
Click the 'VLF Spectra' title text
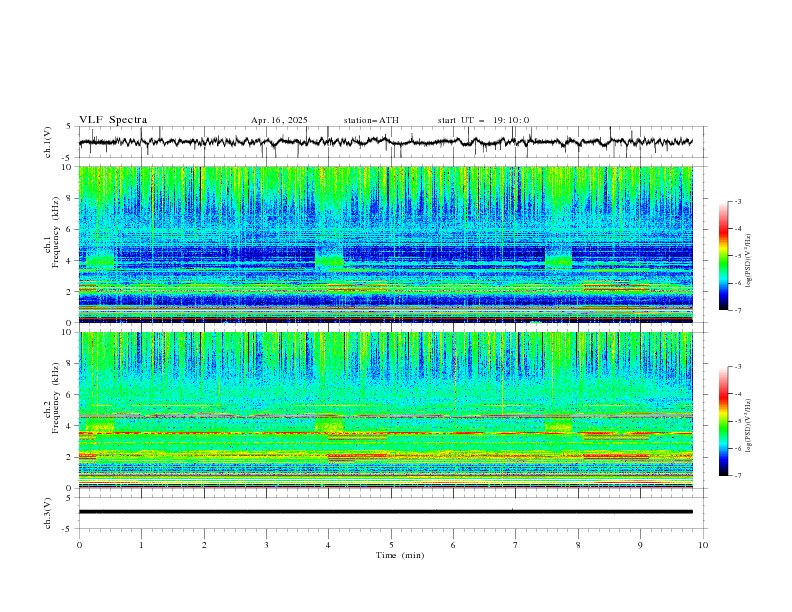113,120
